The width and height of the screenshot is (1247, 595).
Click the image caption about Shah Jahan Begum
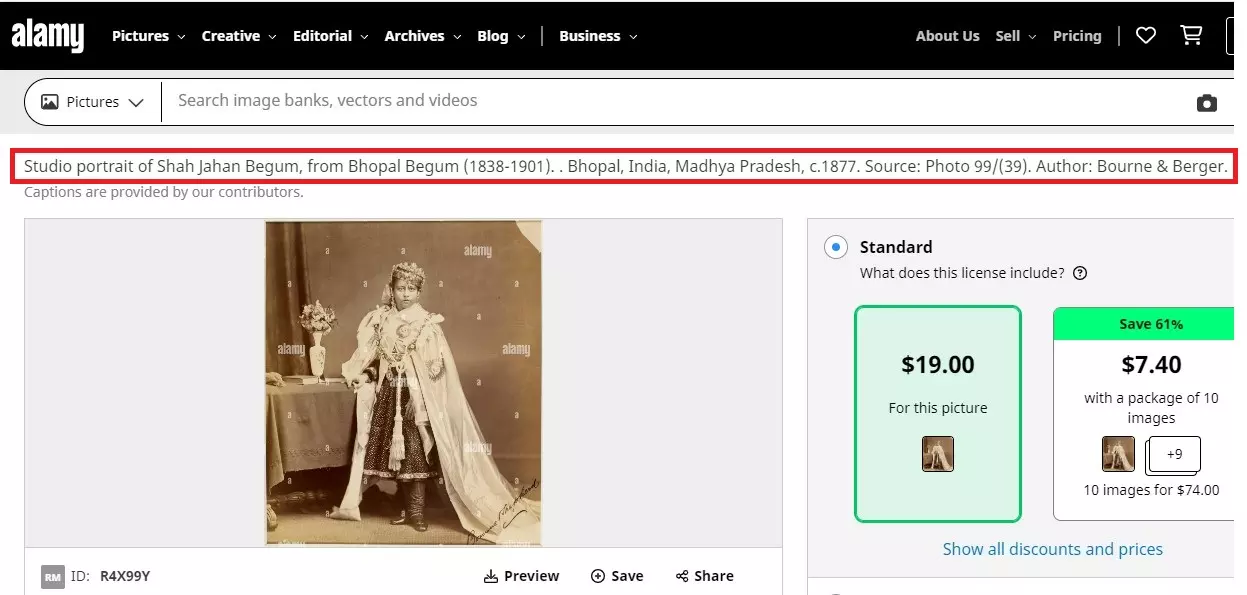click(x=625, y=166)
